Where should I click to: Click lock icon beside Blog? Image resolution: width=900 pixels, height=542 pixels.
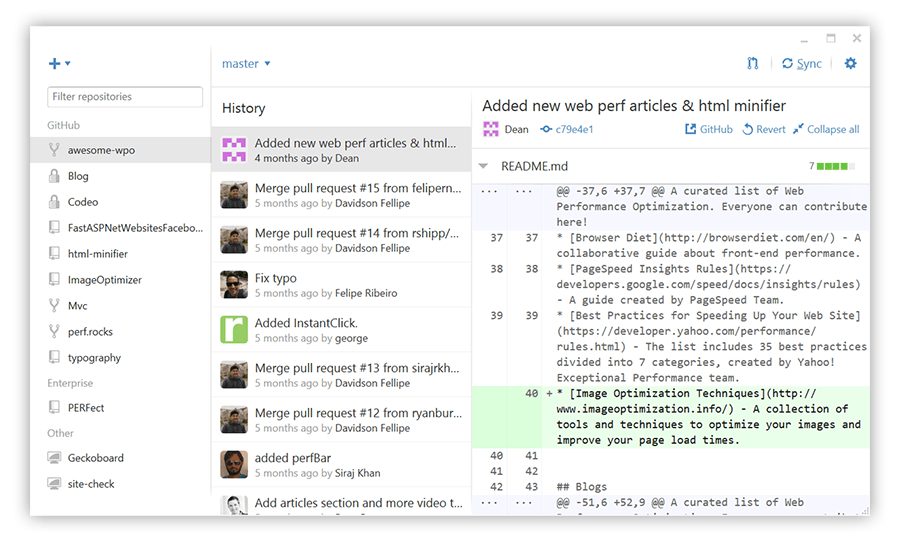[54, 176]
